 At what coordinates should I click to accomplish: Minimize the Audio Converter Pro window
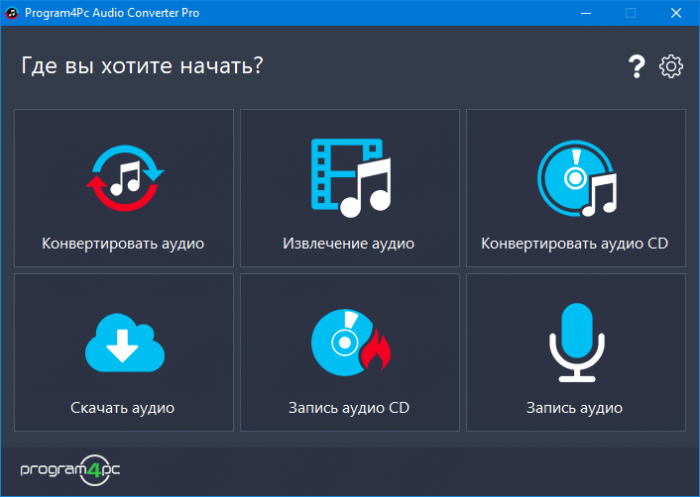click(585, 13)
